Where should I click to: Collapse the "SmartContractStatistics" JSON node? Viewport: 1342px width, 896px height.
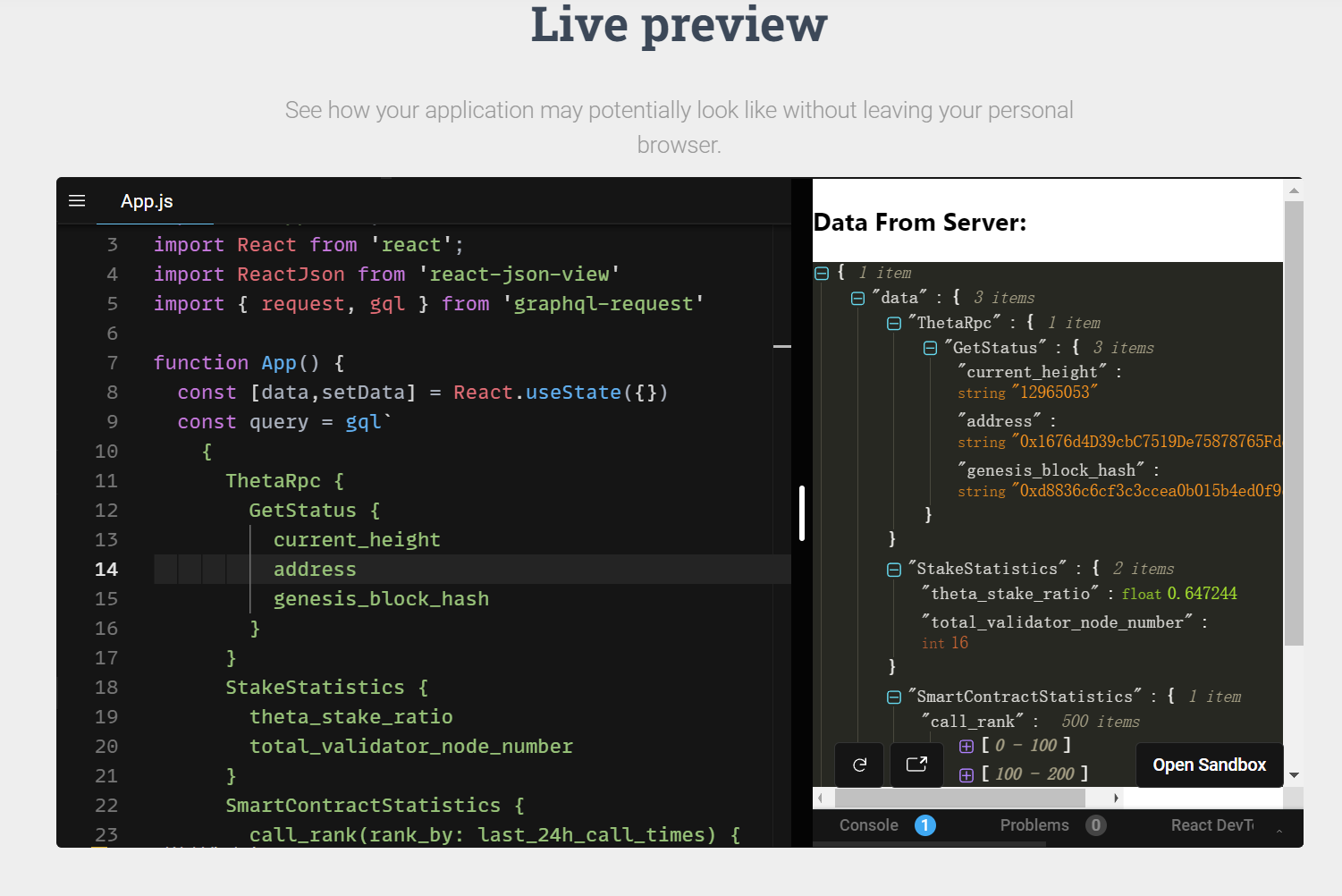(893, 697)
